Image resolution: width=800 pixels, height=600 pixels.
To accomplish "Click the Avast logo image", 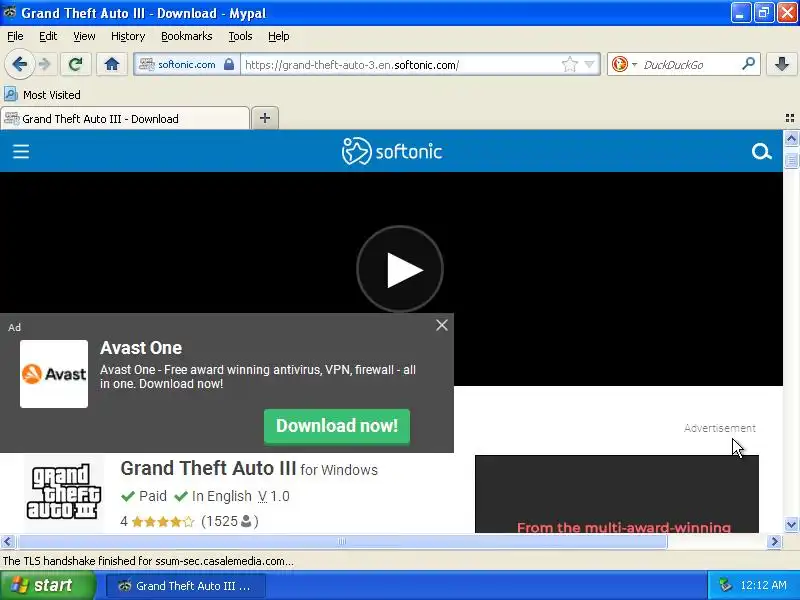I will point(54,374).
